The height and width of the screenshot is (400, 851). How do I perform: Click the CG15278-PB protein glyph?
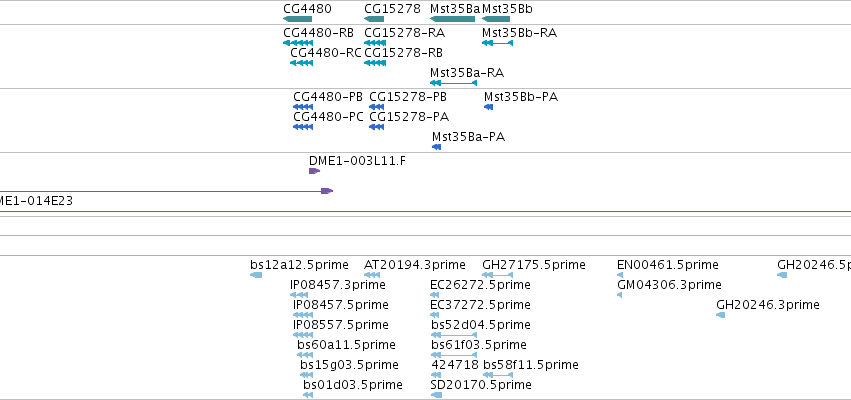coord(376,107)
